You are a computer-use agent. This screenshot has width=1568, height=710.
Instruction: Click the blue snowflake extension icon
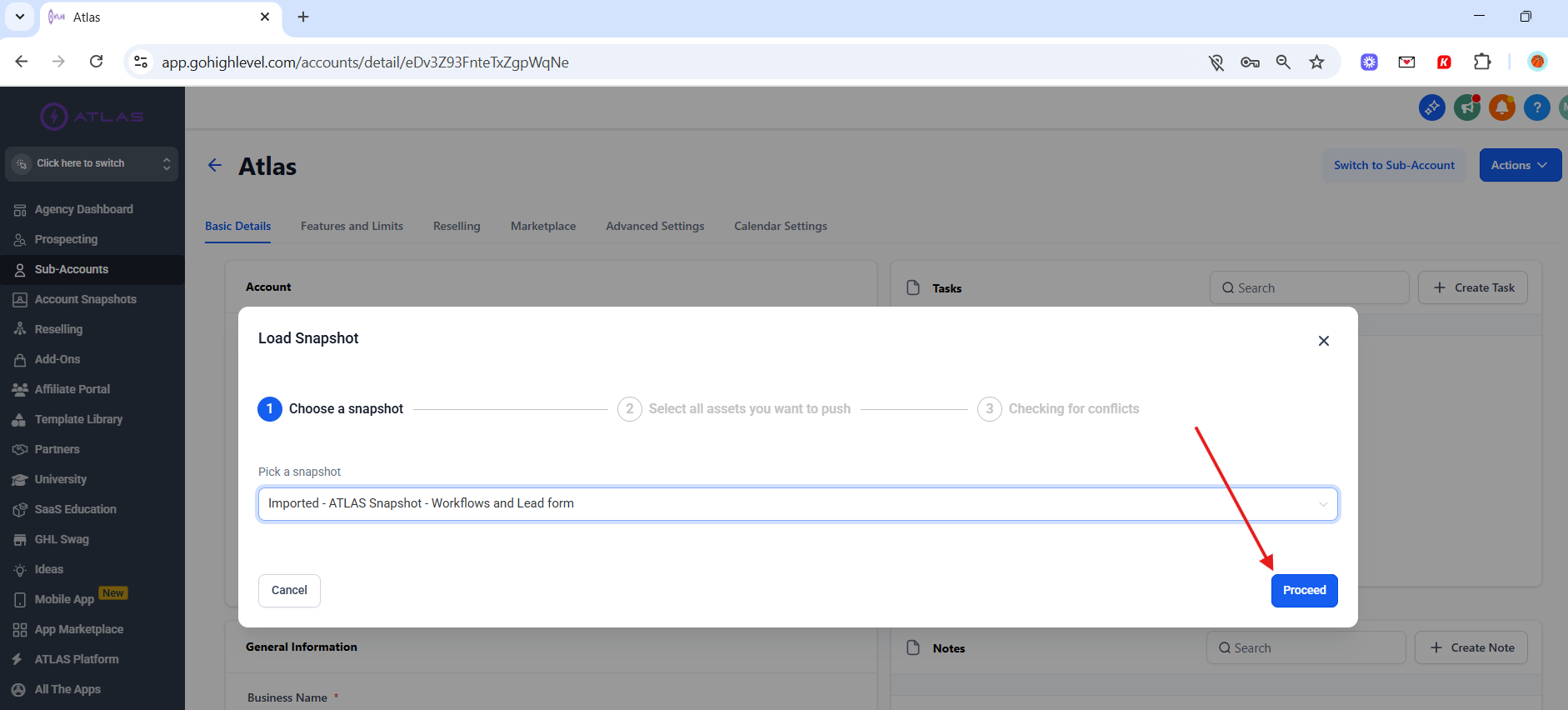pyautogui.click(x=1370, y=62)
